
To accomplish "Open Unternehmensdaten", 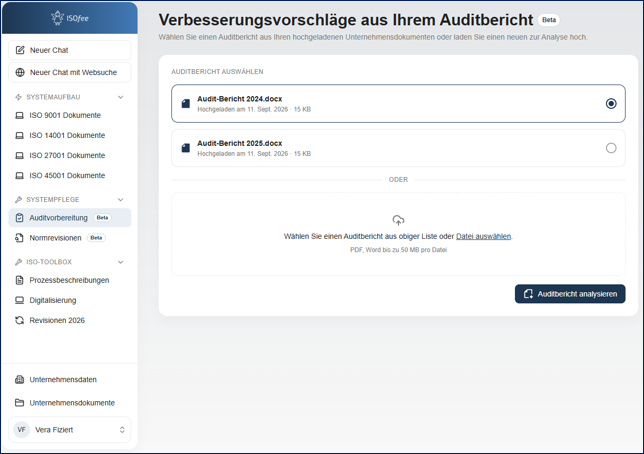I will point(70,380).
